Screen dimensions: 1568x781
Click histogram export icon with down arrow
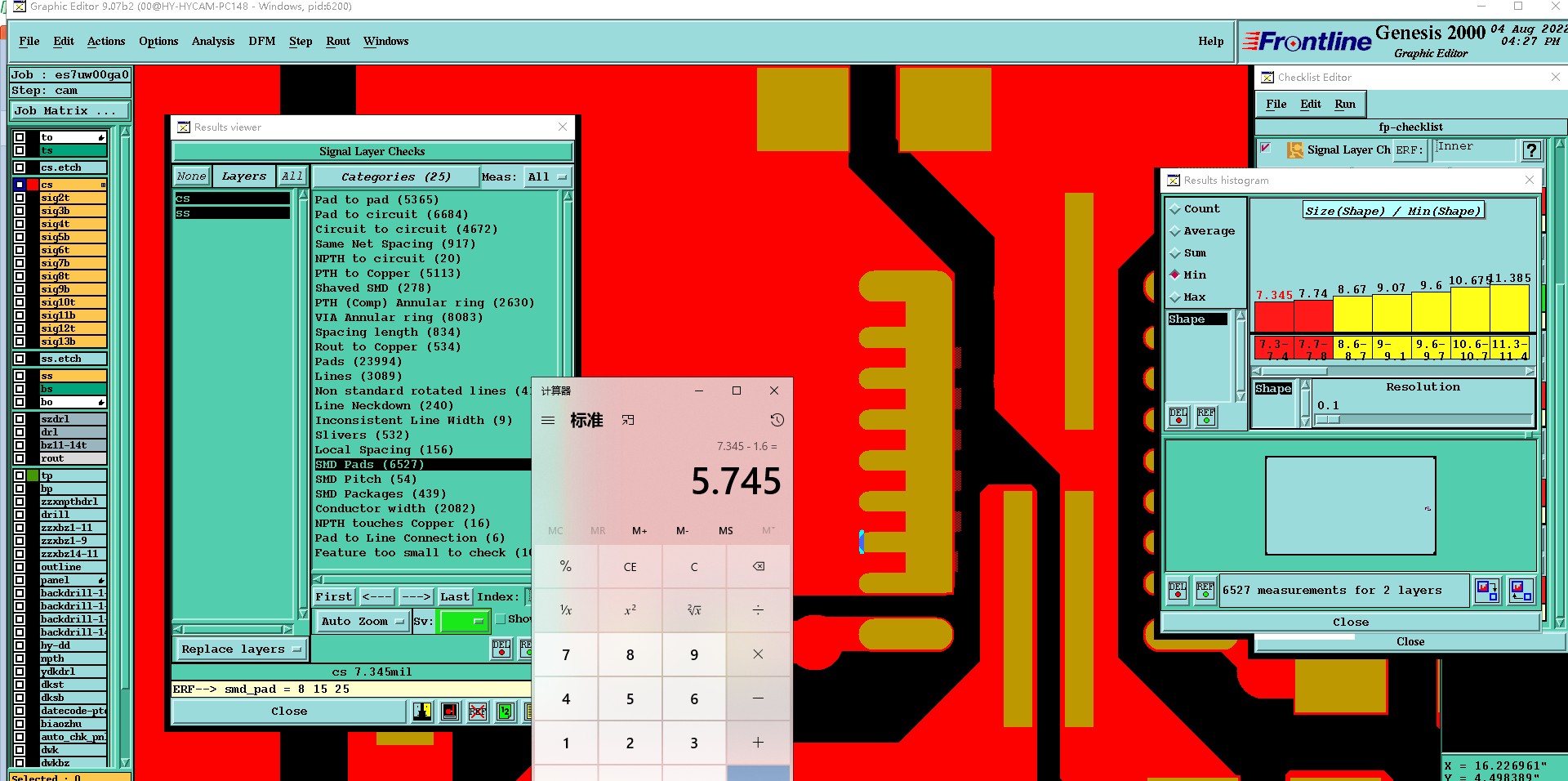(1487, 590)
